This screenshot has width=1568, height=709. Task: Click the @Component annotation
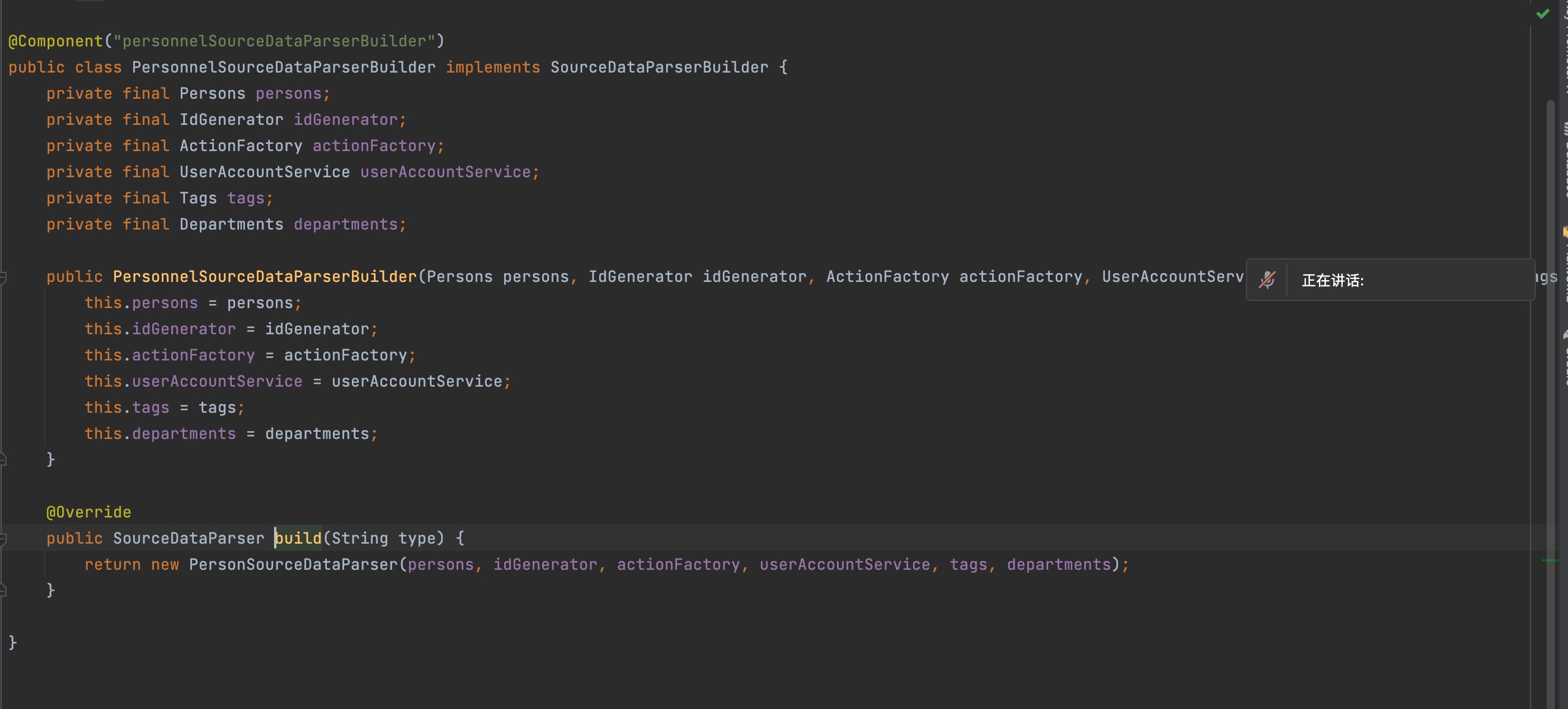56,41
